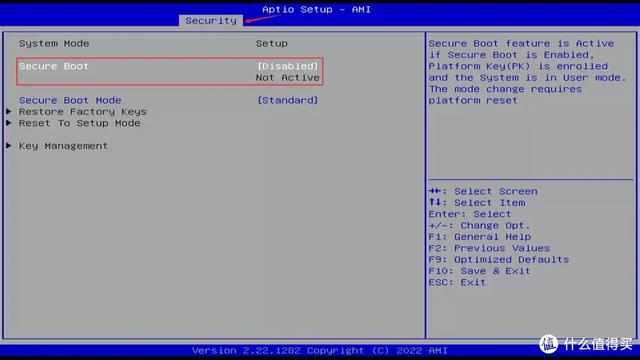640x360 pixels.
Task: Click the ESC: Exit hint
Action: coord(457,282)
